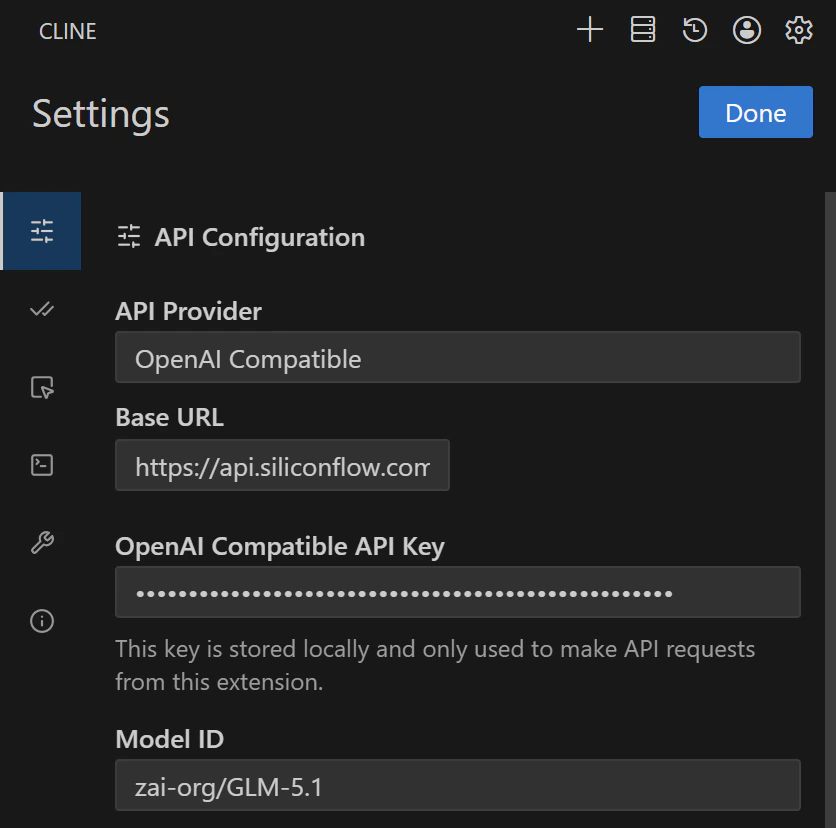Open the Terminal settings sidebar icon
The height and width of the screenshot is (828, 836).
42,465
